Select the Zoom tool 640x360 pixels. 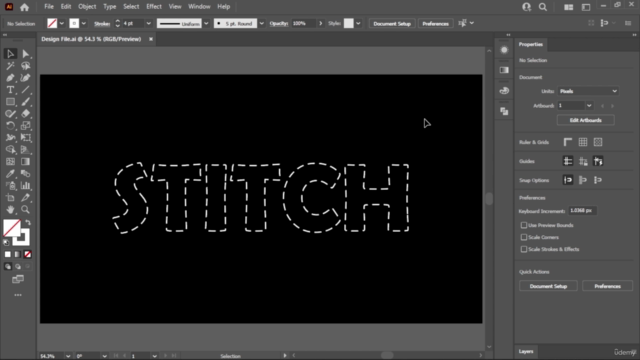pyautogui.click(x=25, y=209)
